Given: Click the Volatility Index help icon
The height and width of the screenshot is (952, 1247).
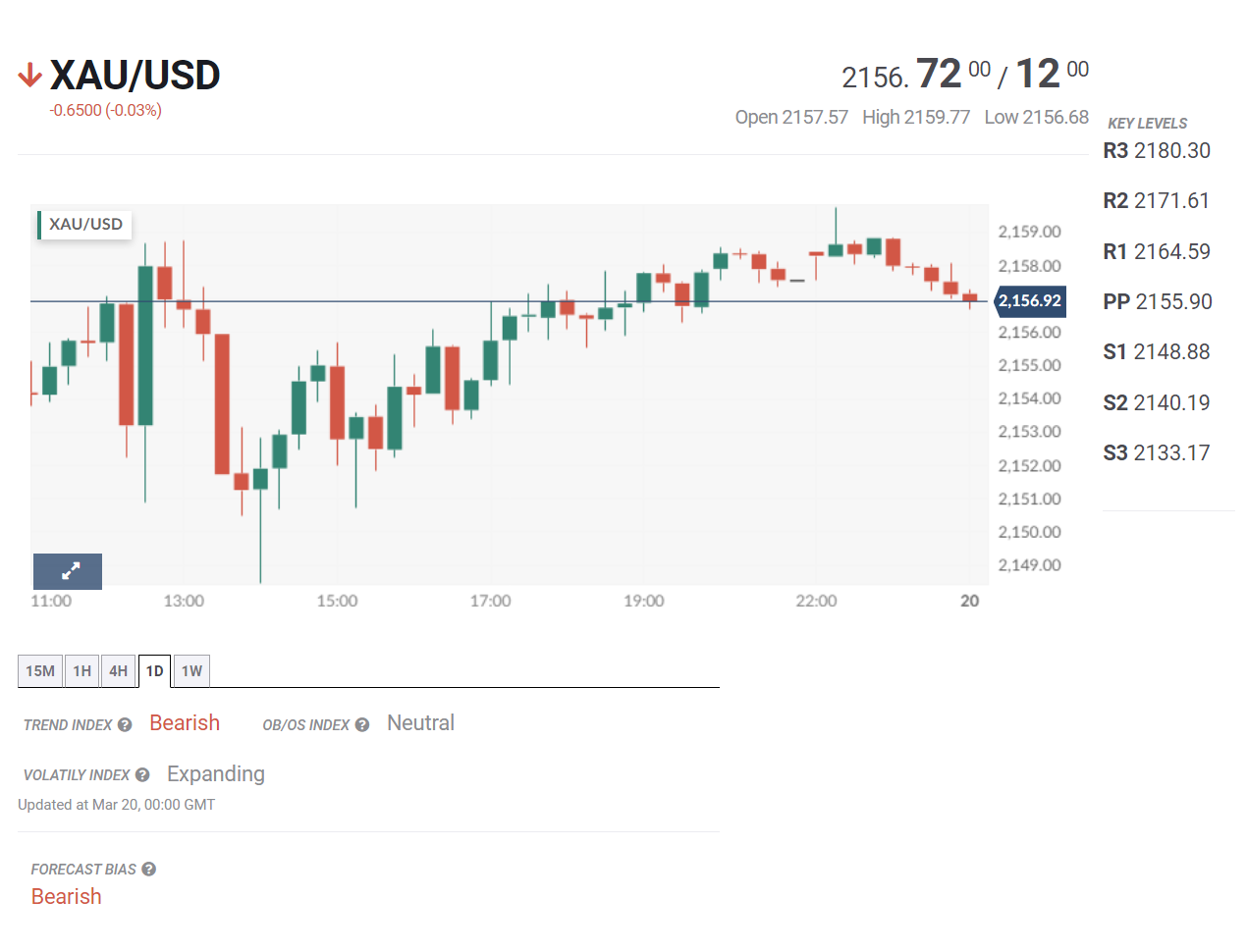Looking at the screenshot, I should pyautogui.click(x=142, y=775).
